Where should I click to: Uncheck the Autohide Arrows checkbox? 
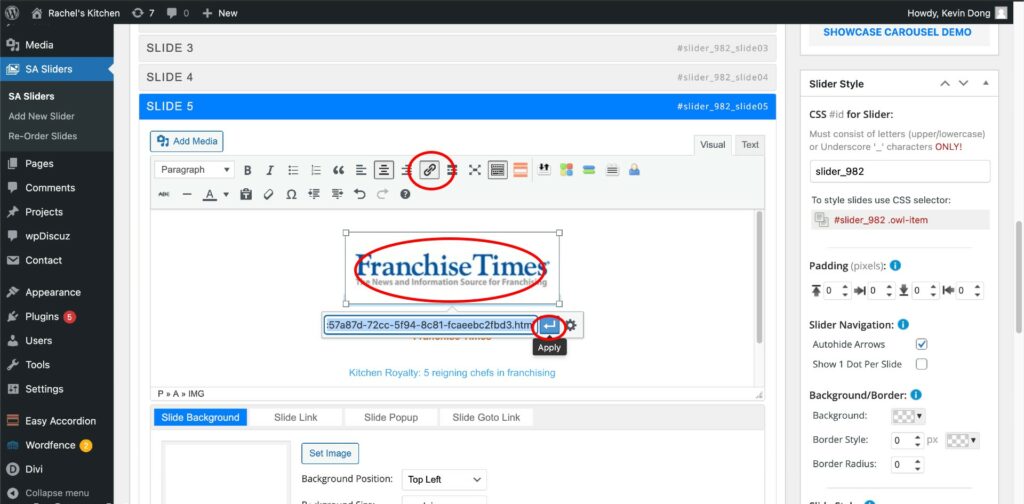922,344
